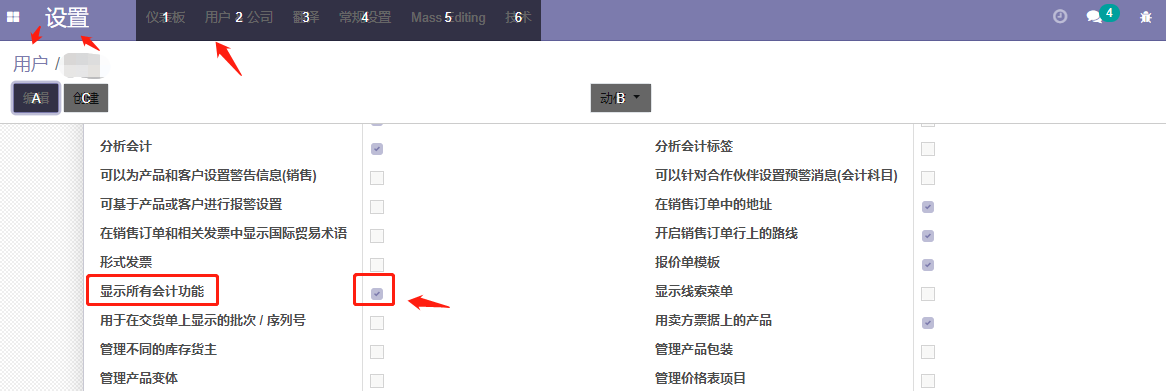Screen dimensions: 1166x391
Task: Click the 编辑 button
Action: 36,98
